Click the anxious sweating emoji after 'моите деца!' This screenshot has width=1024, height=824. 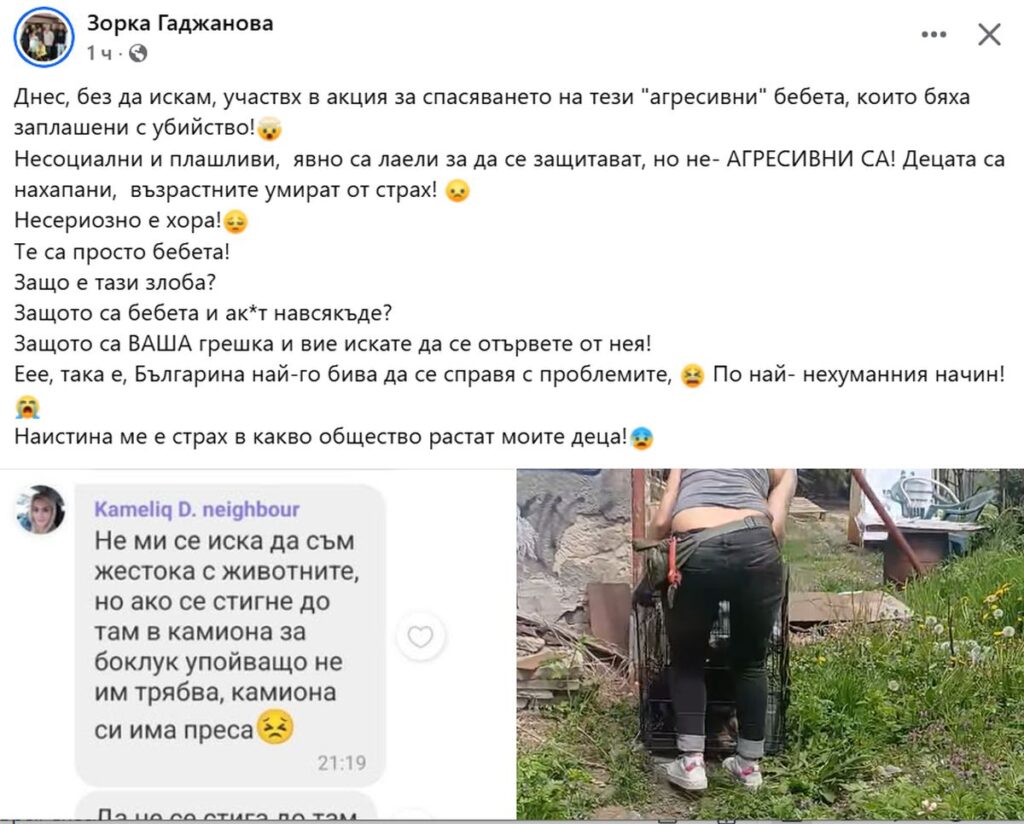pos(641,437)
